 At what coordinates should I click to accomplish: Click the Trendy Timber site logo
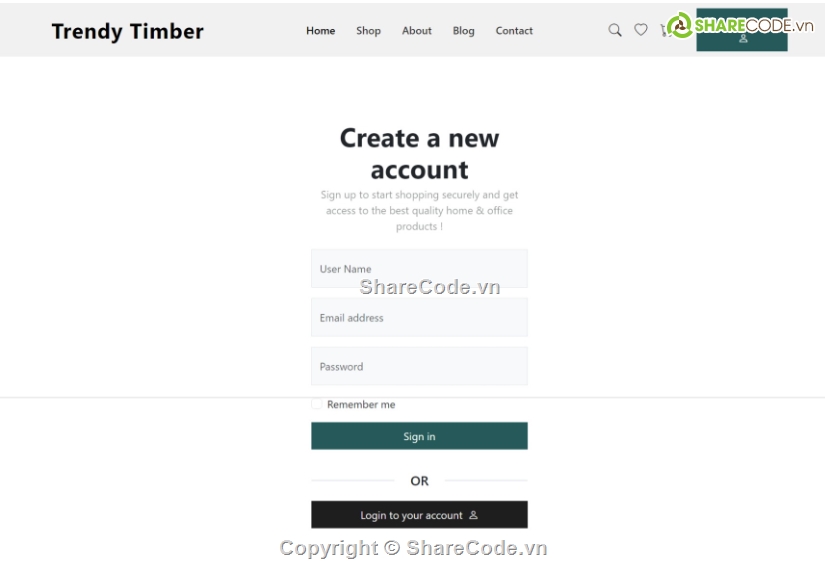coord(127,32)
